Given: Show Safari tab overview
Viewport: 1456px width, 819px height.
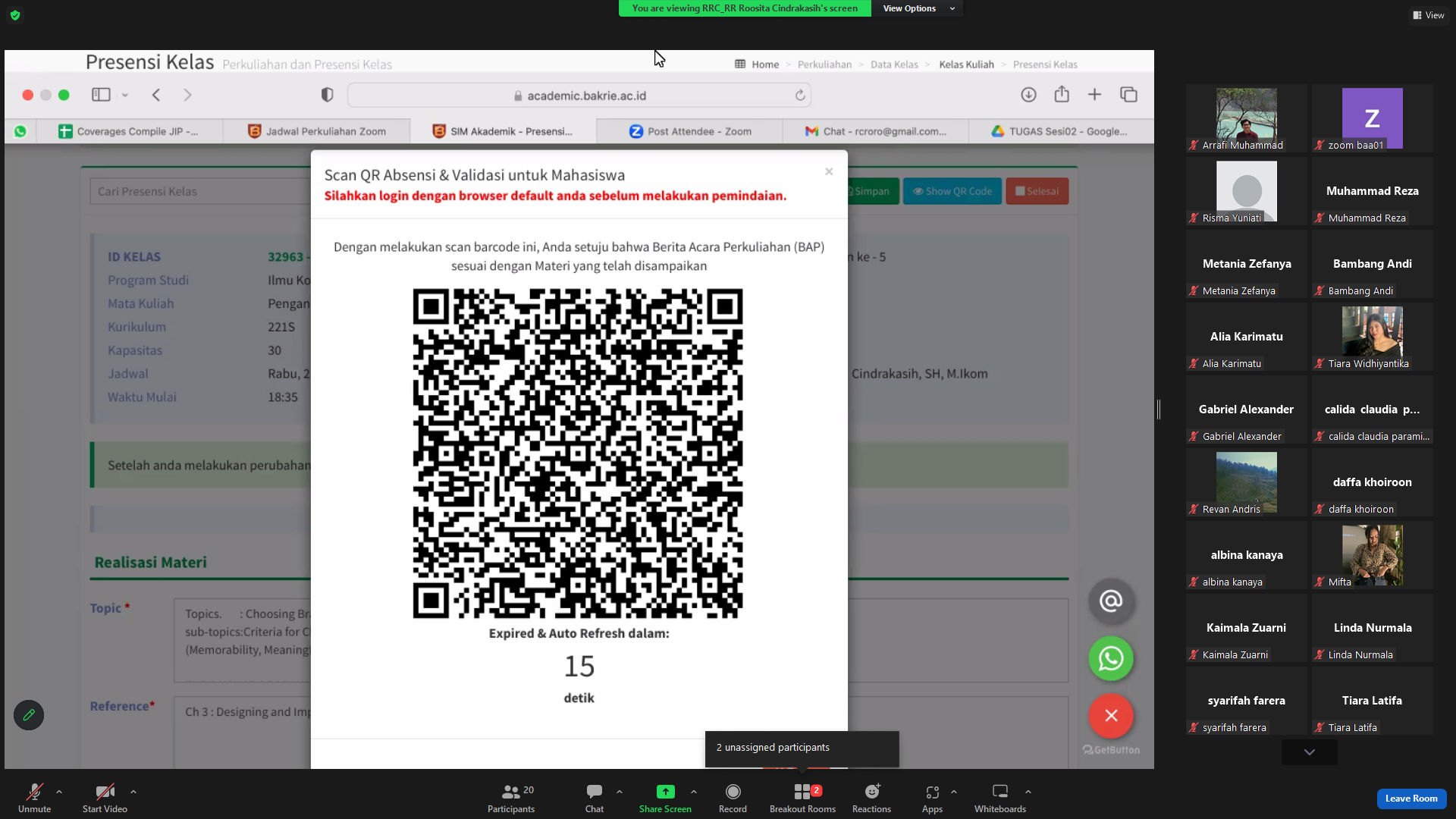Looking at the screenshot, I should coord(1128,95).
